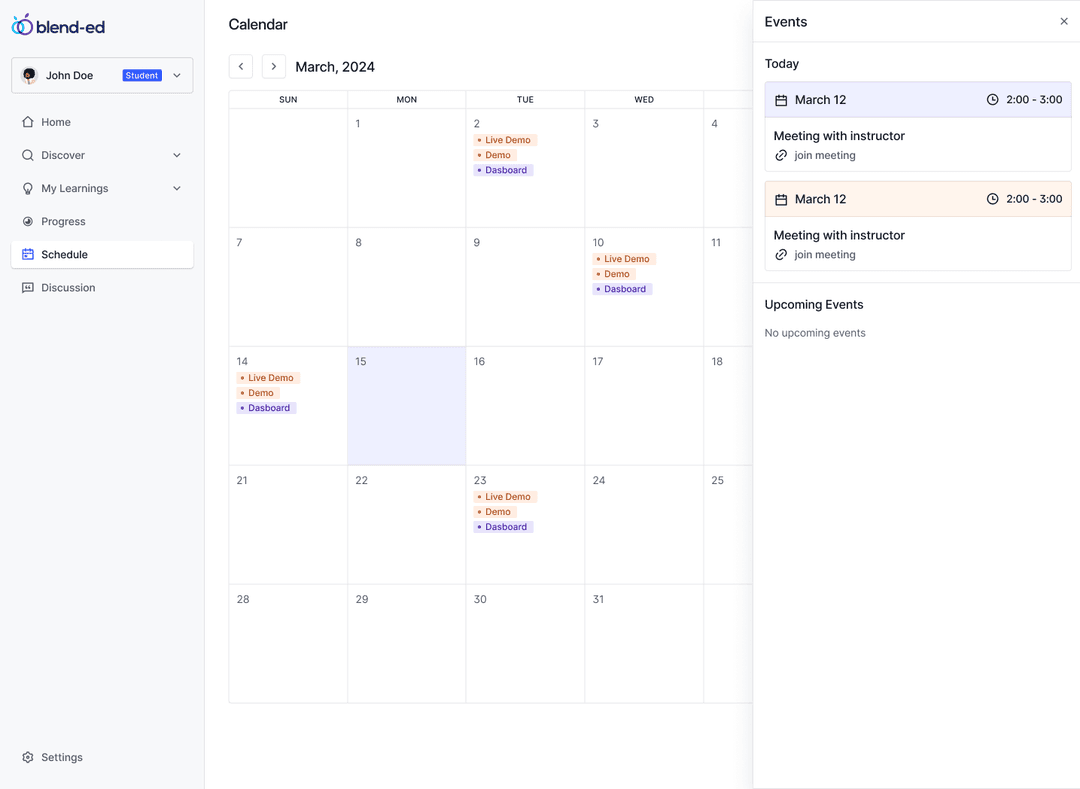Click the blend-ed logo
The width and height of the screenshot is (1080, 789).
click(59, 25)
